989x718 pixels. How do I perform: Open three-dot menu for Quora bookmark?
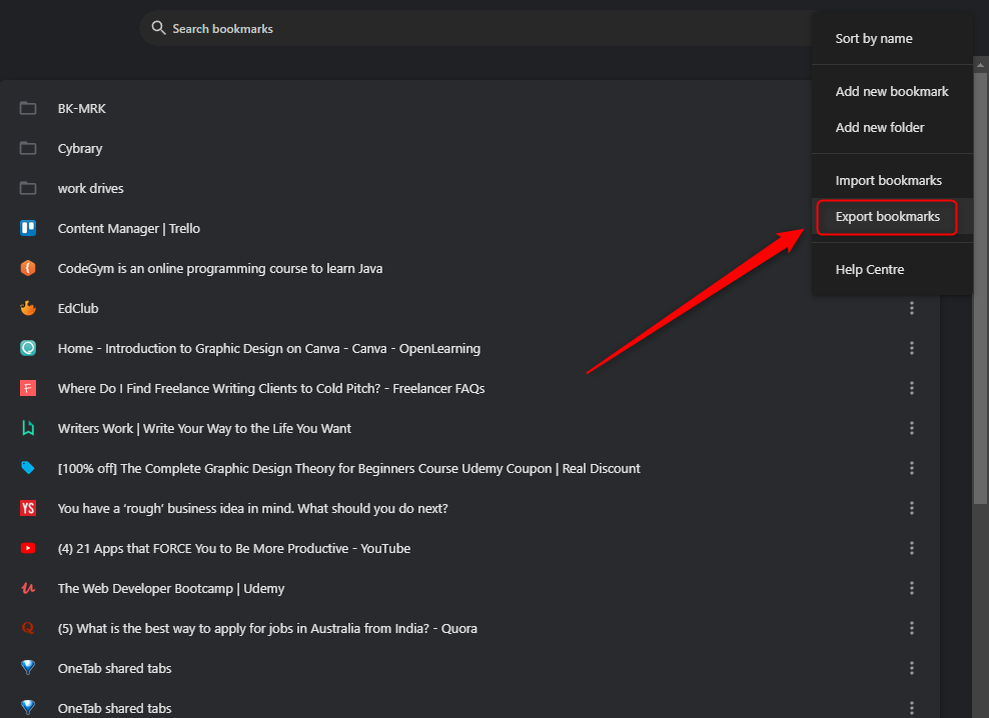point(911,628)
